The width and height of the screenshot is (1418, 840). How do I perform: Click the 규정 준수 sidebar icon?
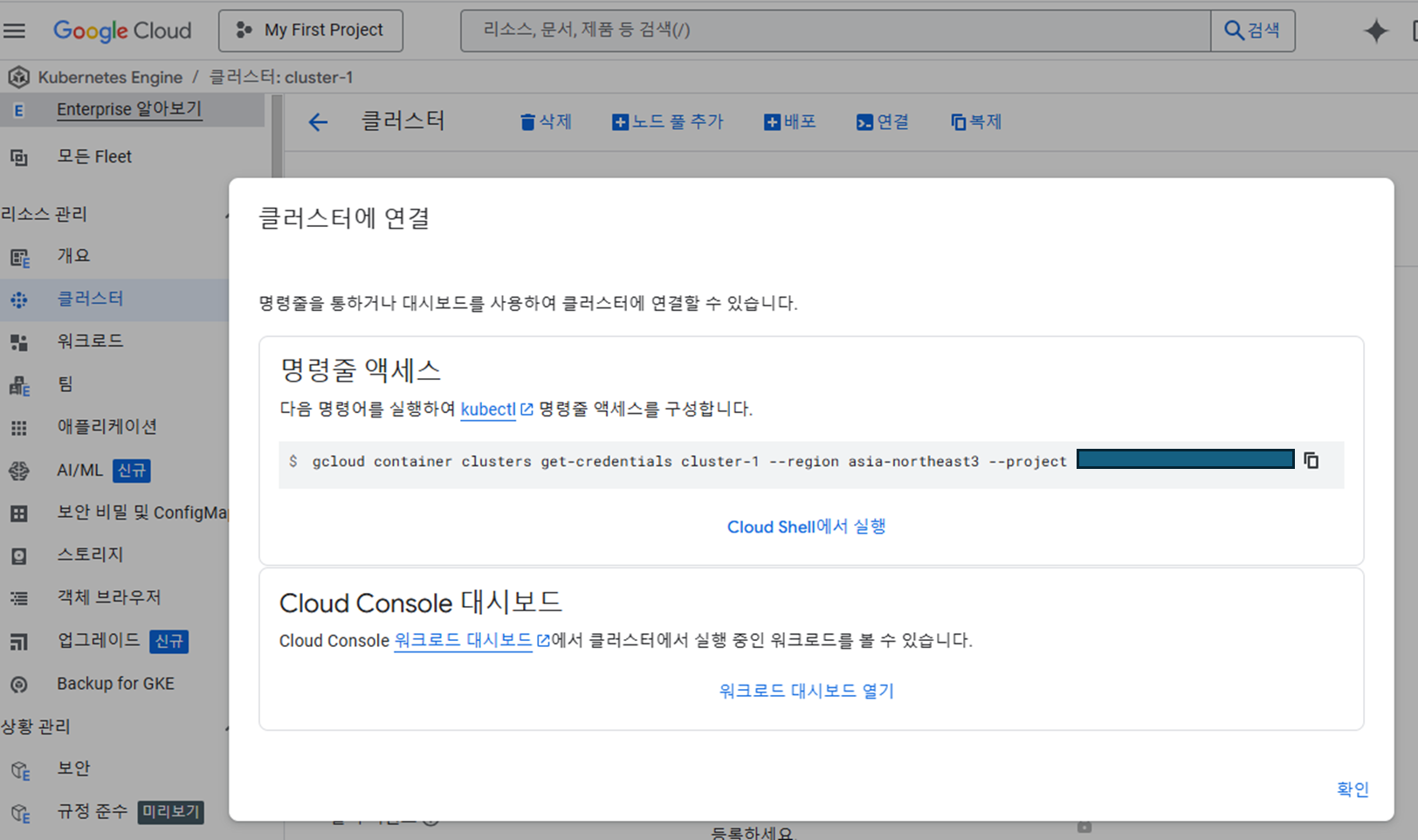point(20,814)
